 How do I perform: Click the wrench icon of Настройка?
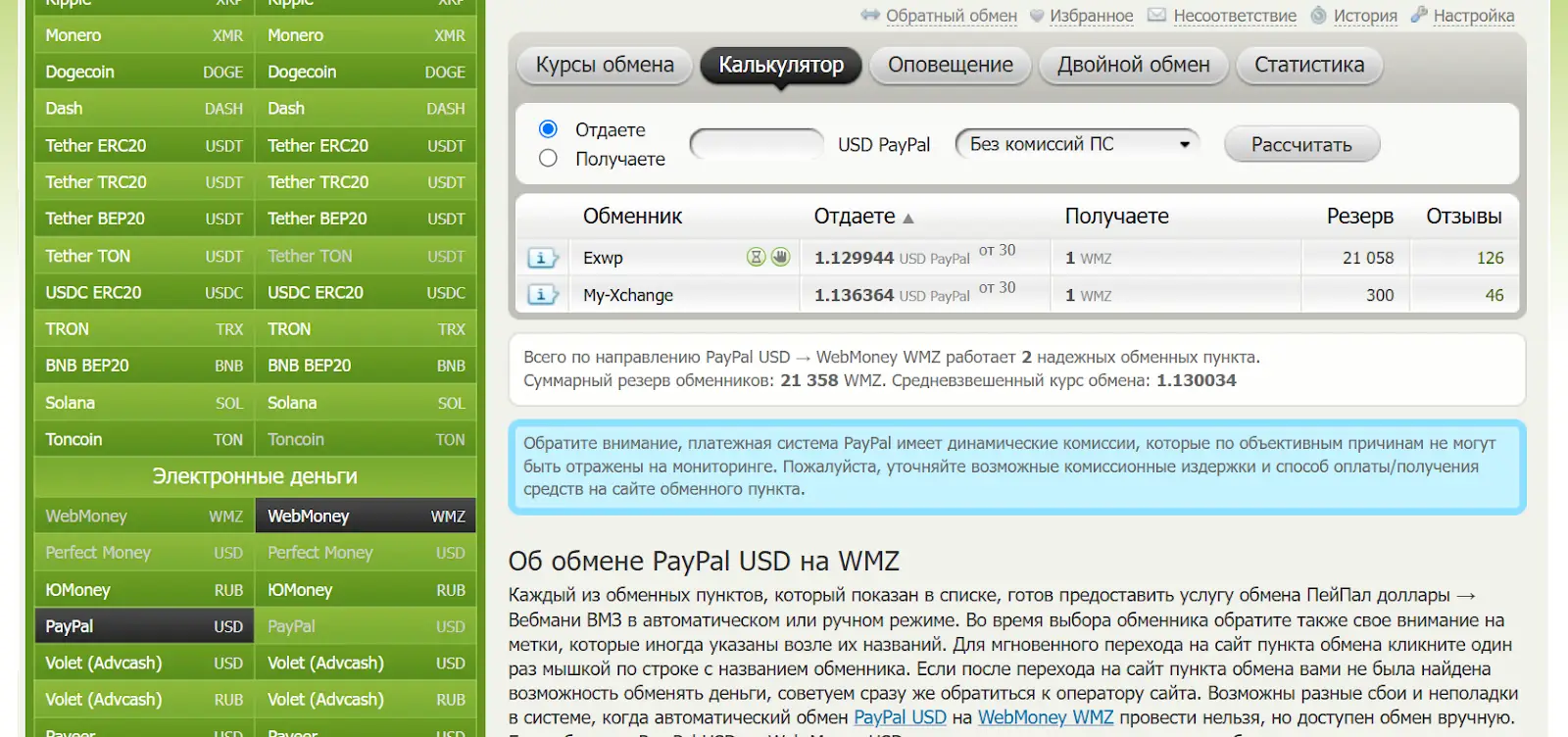click(1419, 15)
